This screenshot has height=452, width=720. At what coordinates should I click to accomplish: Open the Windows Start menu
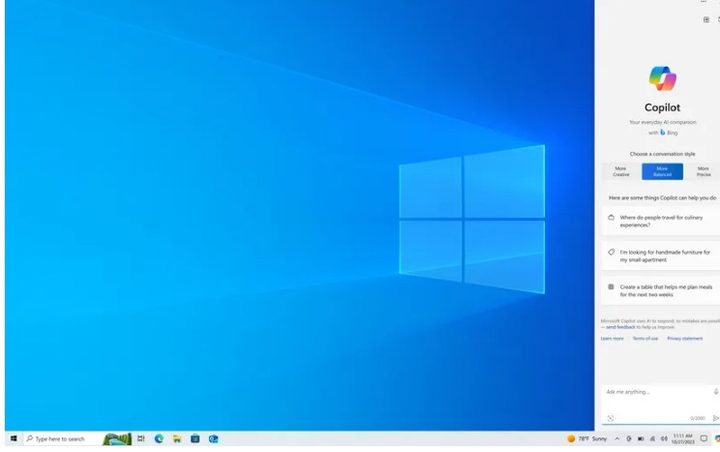point(14,439)
